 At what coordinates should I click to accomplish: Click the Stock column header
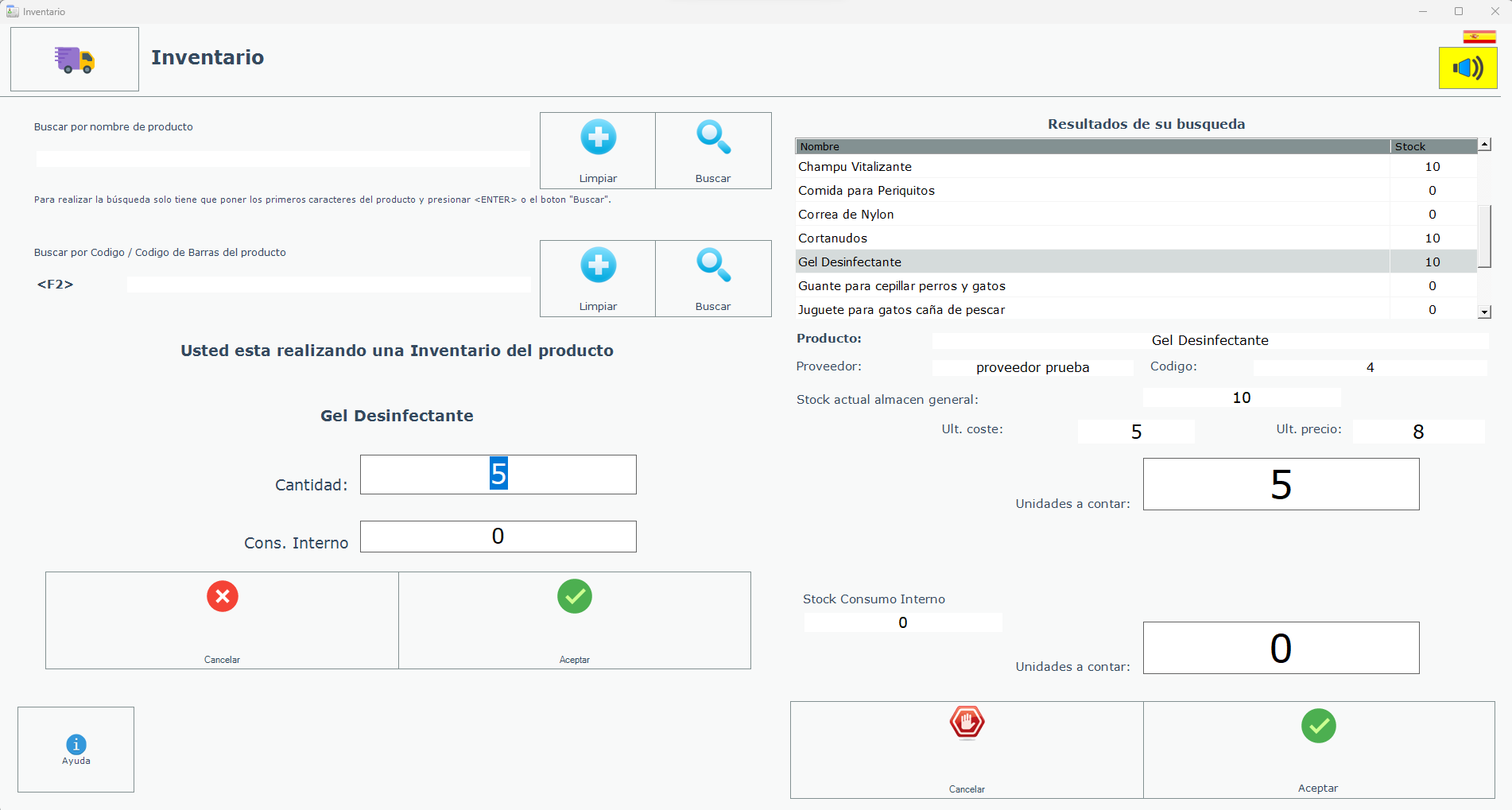click(x=1433, y=146)
